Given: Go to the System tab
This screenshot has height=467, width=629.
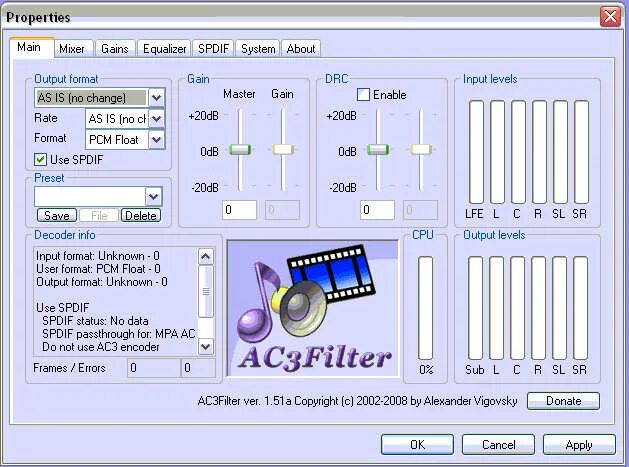Looking at the screenshot, I should (258, 49).
